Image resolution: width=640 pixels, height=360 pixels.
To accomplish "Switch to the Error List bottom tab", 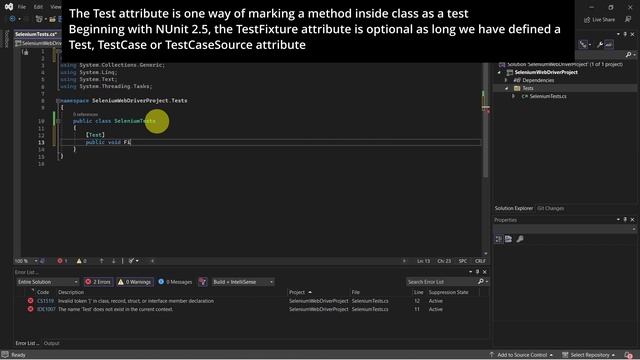I will [27, 343].
